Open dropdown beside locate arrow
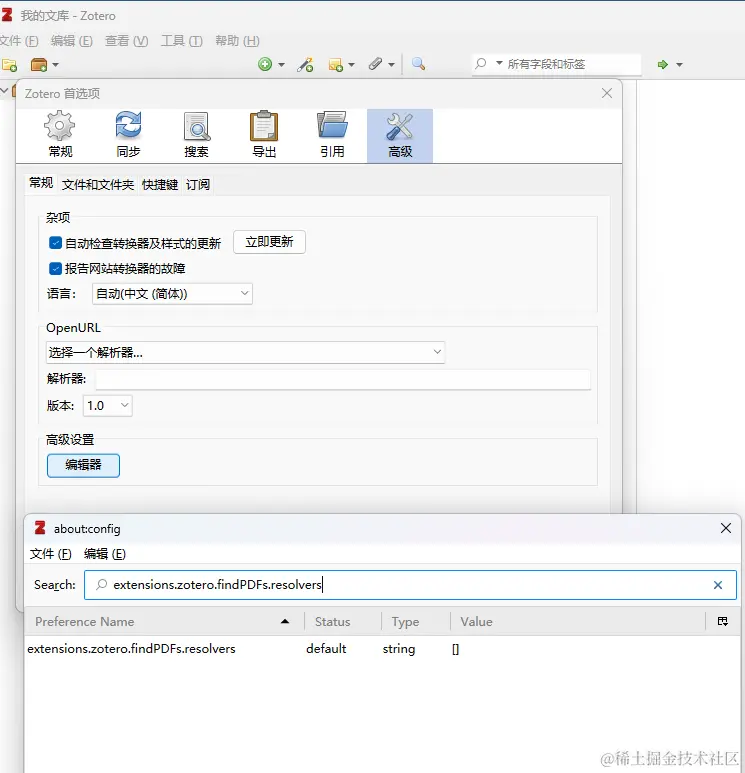Image resolution: width=745 pixels, height=773 pixels. (x=679, y=65)
